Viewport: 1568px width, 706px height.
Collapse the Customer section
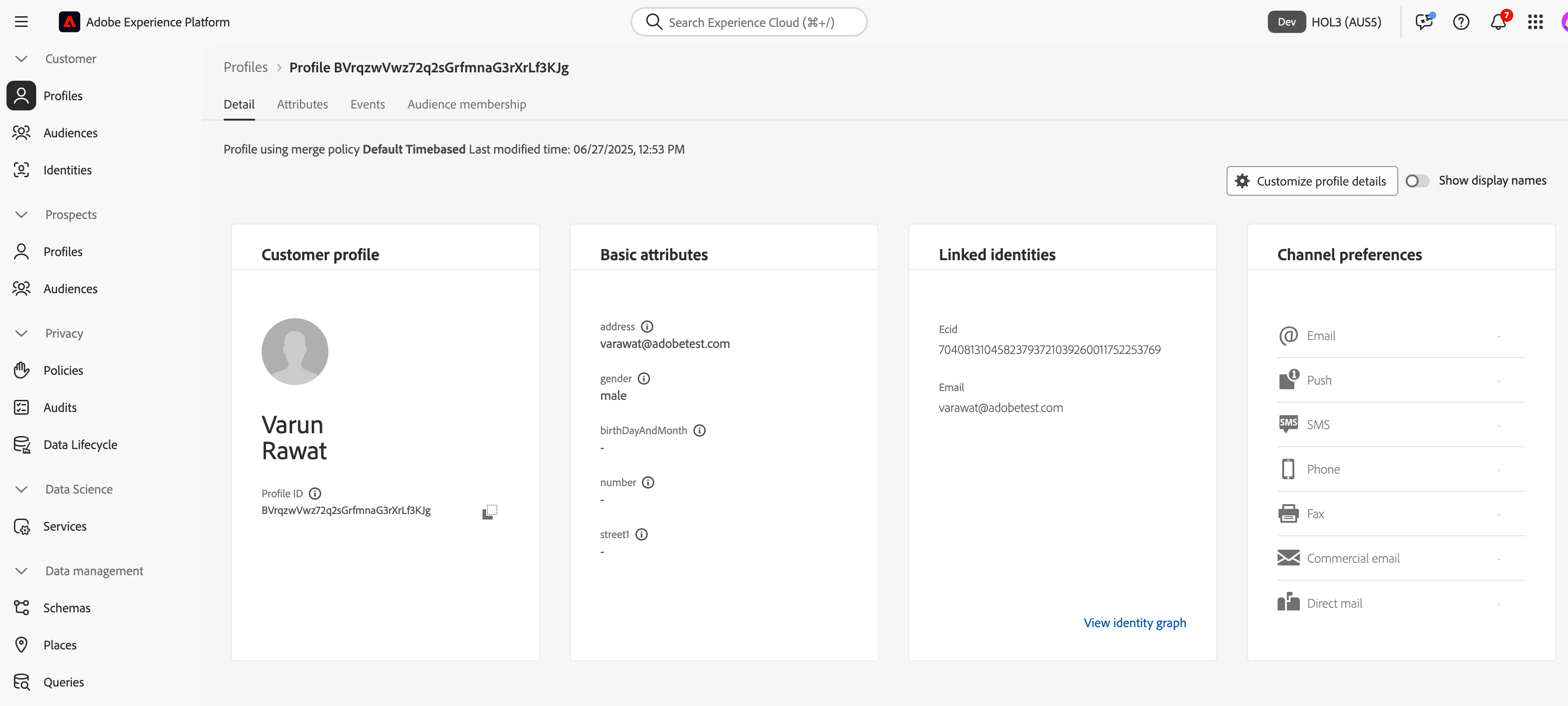pyautogui.click(x=21, y=59)
